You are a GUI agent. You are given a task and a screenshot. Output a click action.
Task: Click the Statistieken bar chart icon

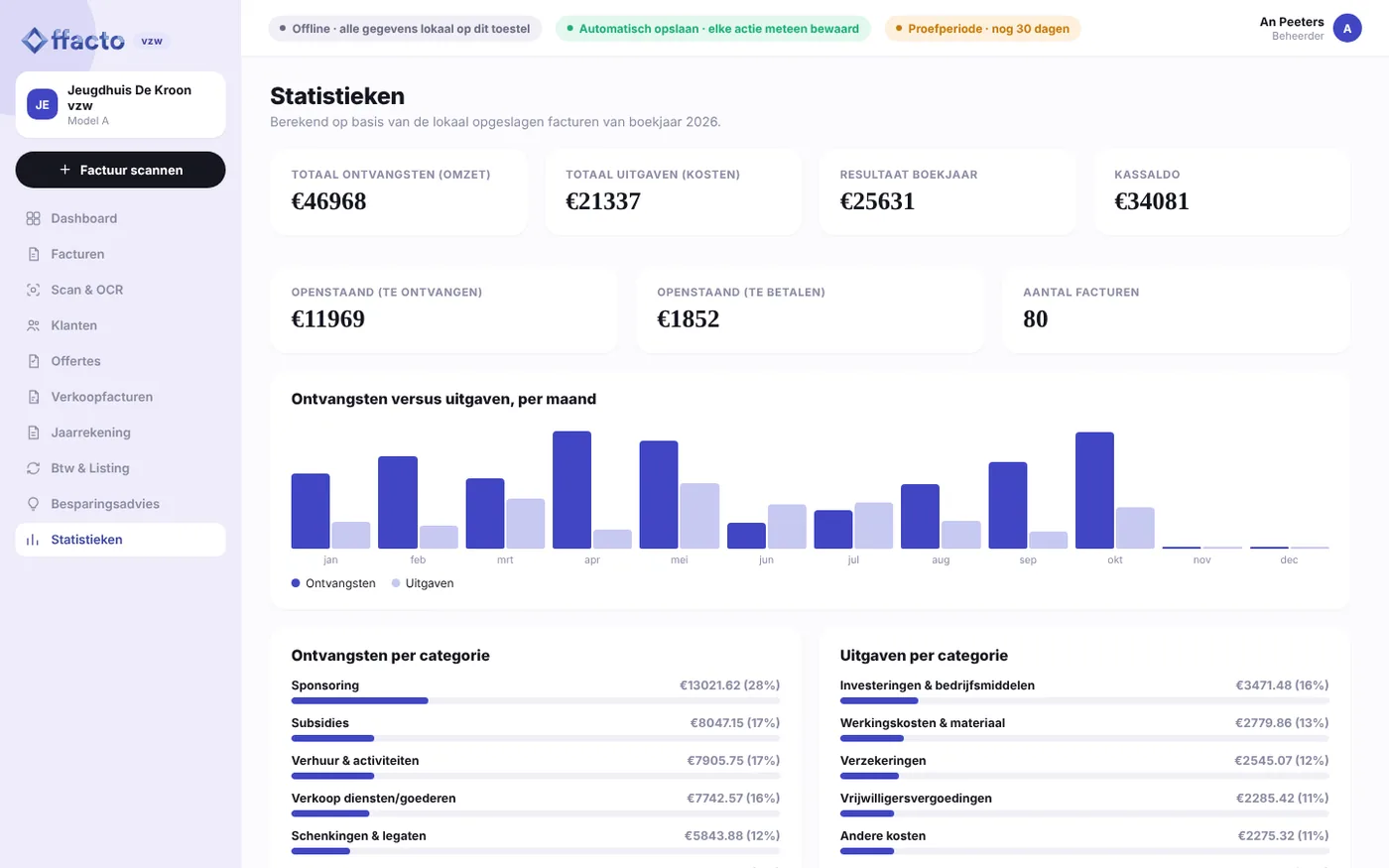[33, 540]
